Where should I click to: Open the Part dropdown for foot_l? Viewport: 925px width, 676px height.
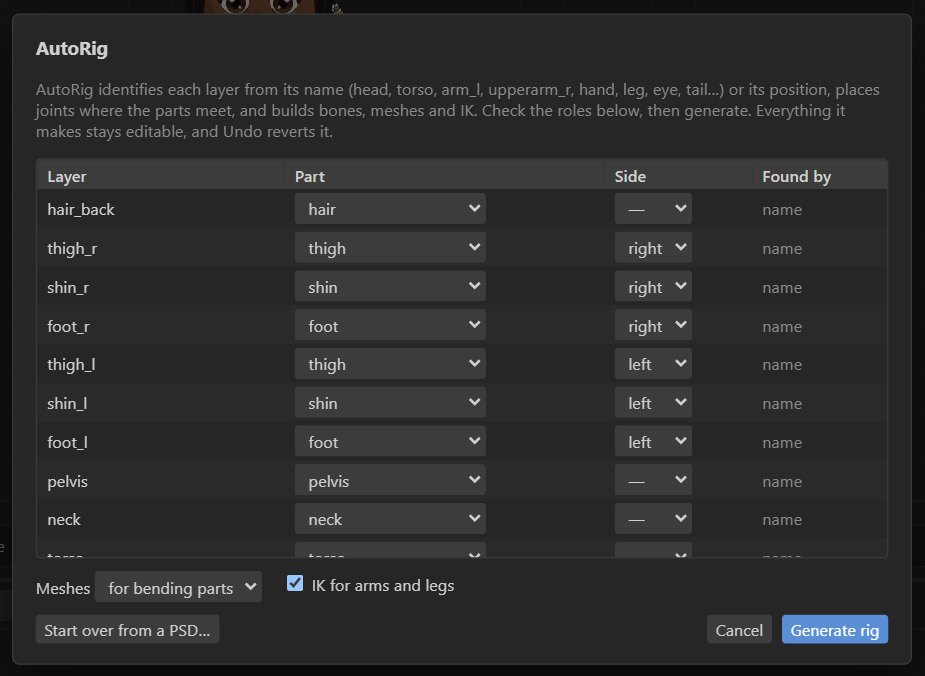point(390,442)
